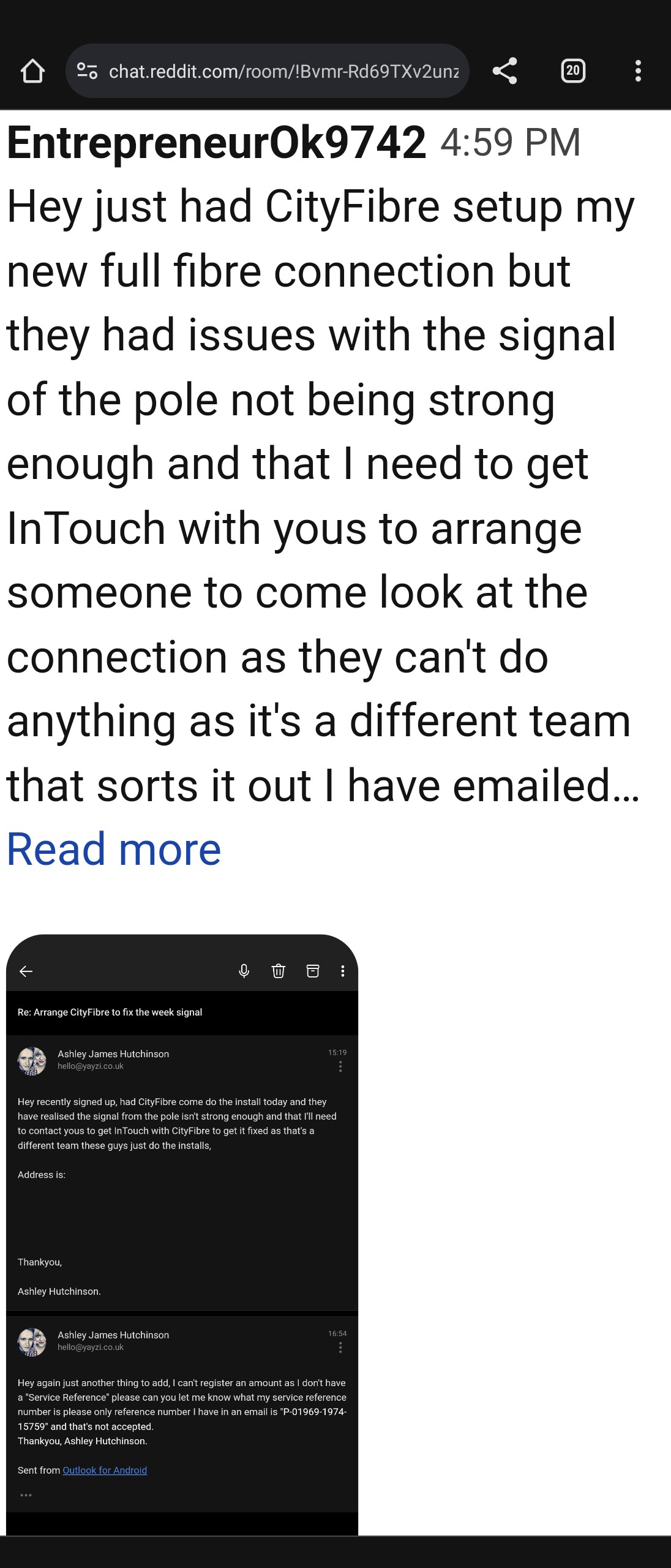Viewport: 671px width, 1568px height.
Task: Tap the back arrow in email screenshot
Action: pos(26,971)
